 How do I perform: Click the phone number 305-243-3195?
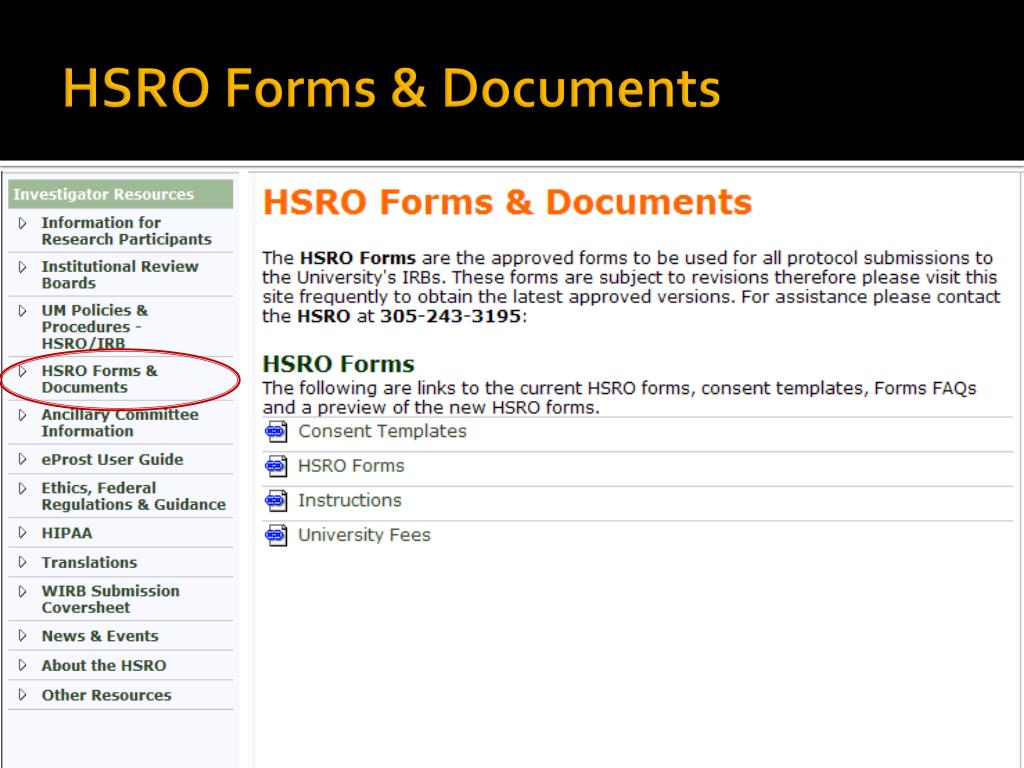(451, 316)
